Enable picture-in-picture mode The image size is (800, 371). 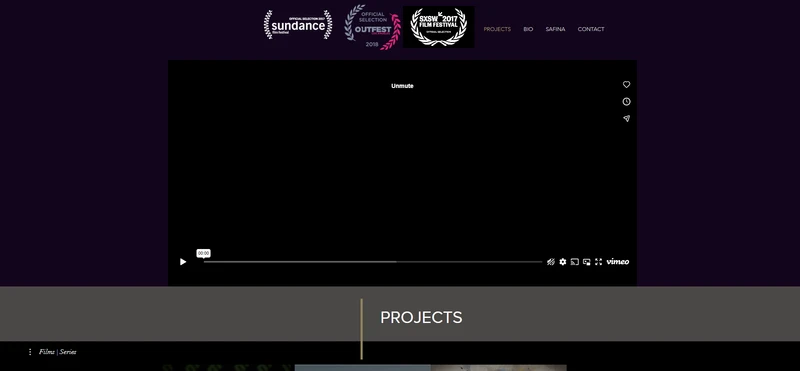click(587, 262)
